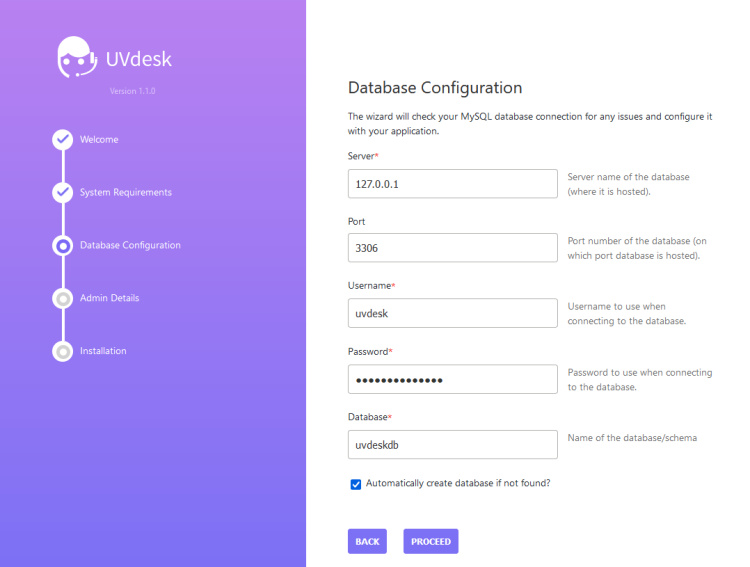Open the Admin Details step label
The height and width of the screenshot is (567, 750).
click(109, 298)
